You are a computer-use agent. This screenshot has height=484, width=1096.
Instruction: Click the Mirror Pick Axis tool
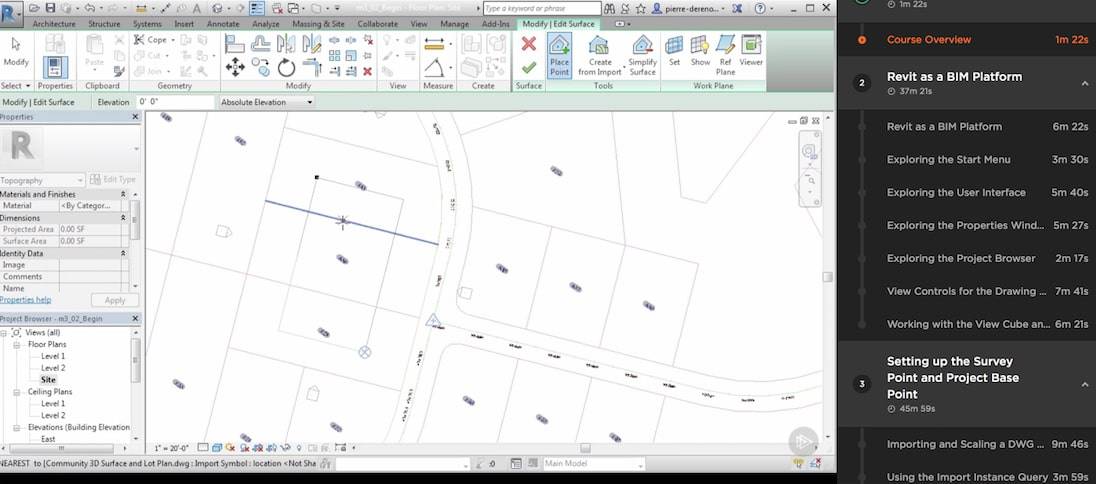point(287,43)
